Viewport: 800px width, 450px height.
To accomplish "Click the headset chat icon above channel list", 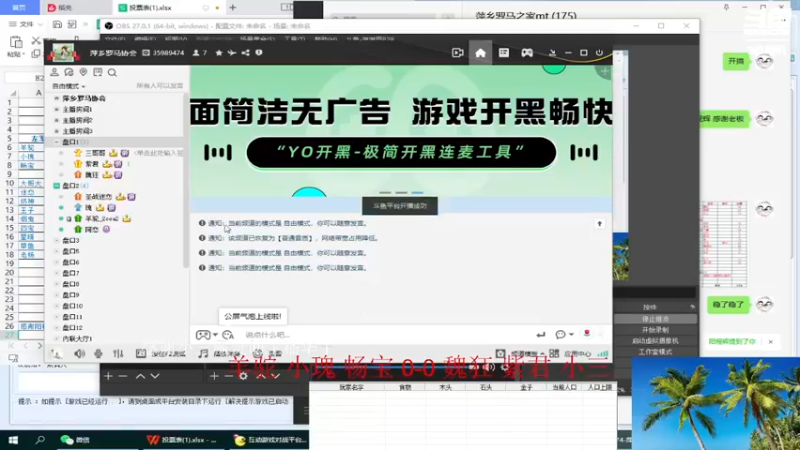I will [69, 72].
